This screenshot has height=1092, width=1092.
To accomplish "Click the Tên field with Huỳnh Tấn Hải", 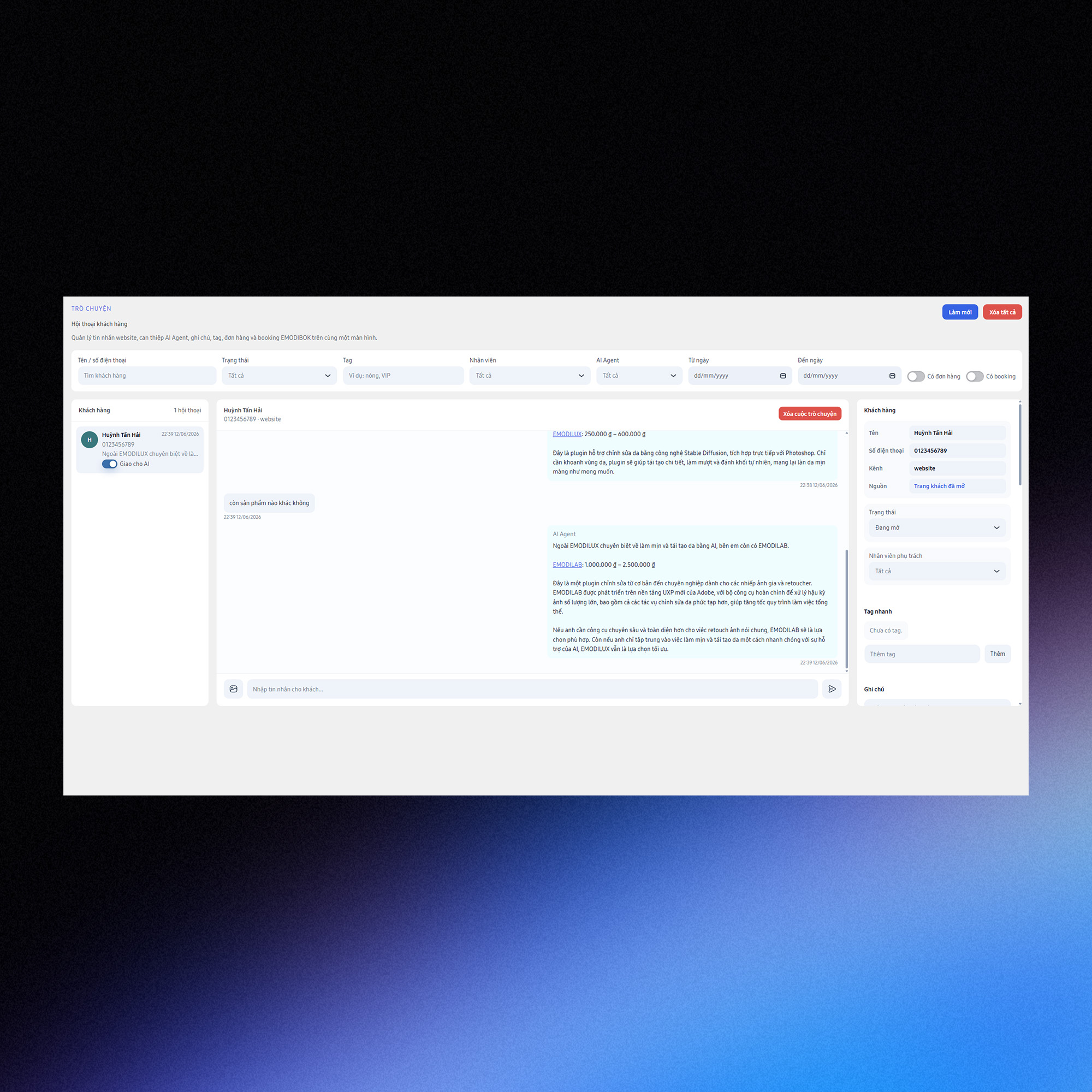I will click(958, 433).
